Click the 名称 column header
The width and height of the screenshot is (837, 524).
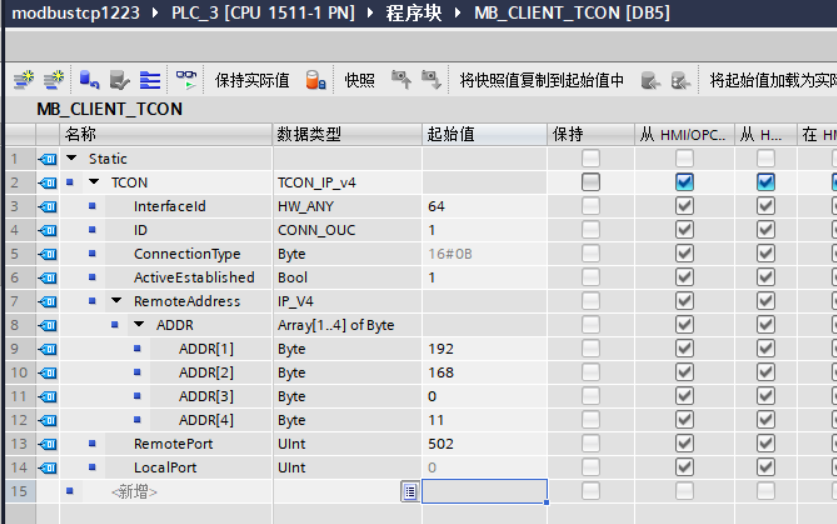pos(80,134)
